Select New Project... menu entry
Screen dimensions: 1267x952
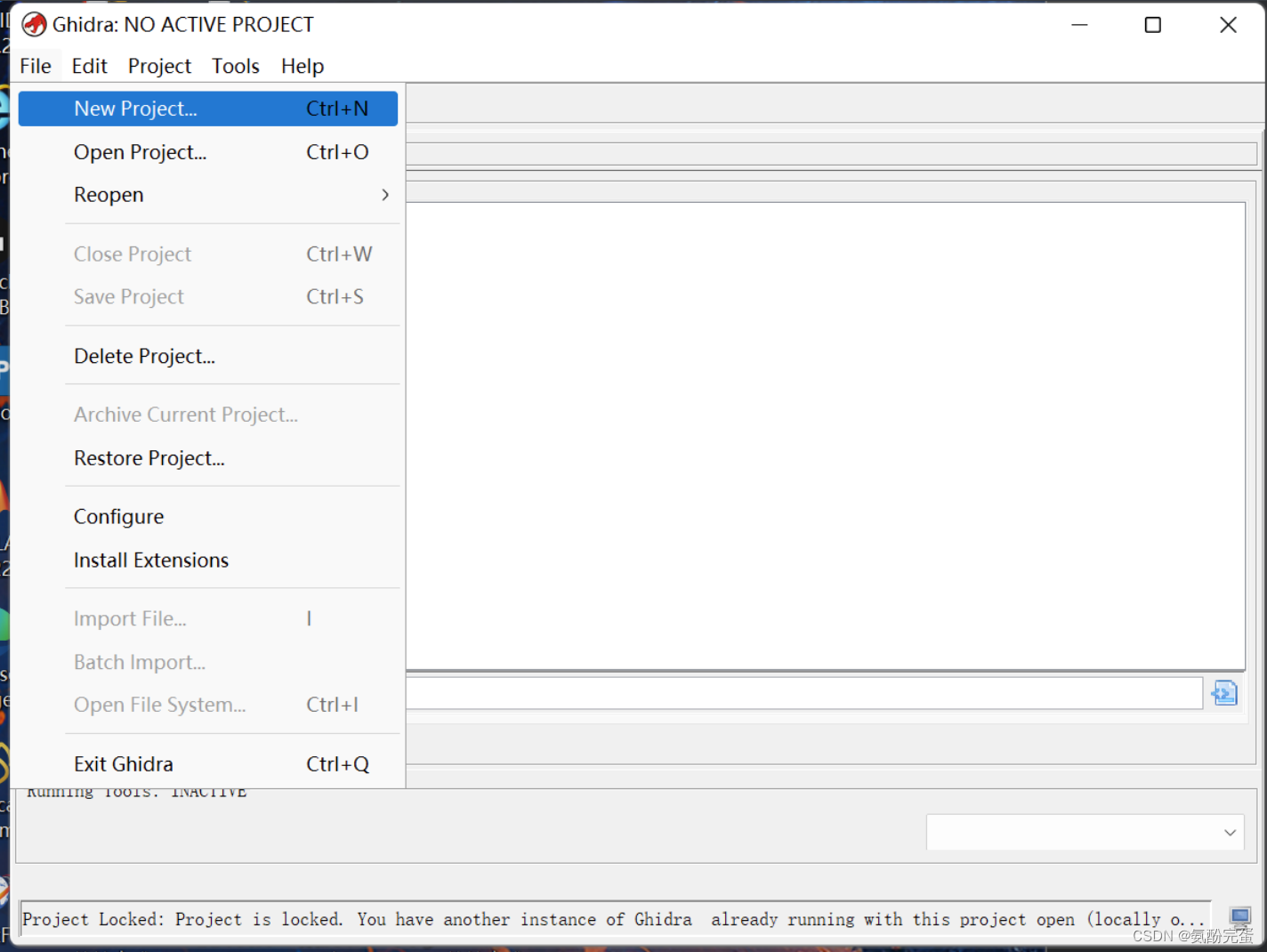tap(208, 109)
